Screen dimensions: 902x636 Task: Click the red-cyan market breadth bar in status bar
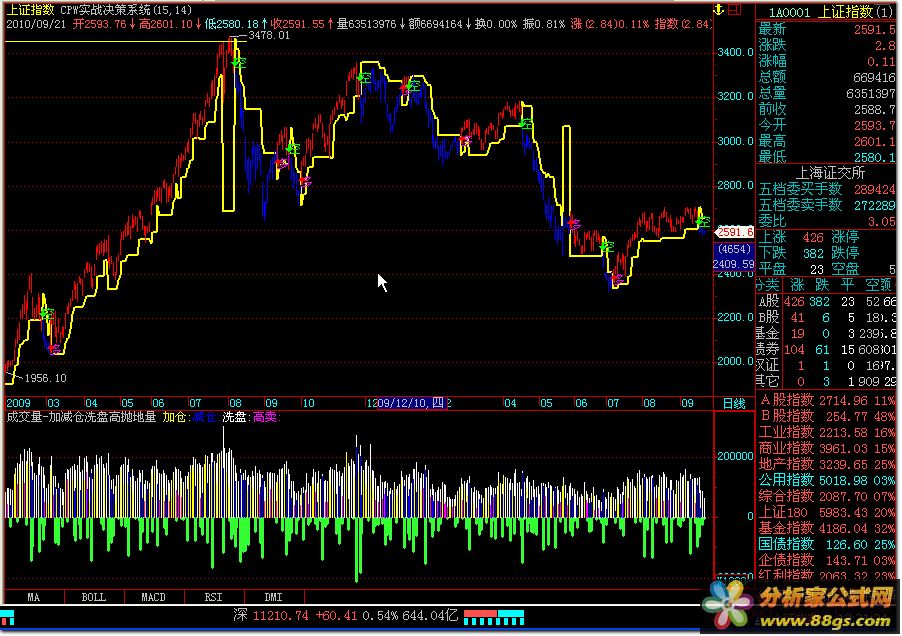point(494,618)
